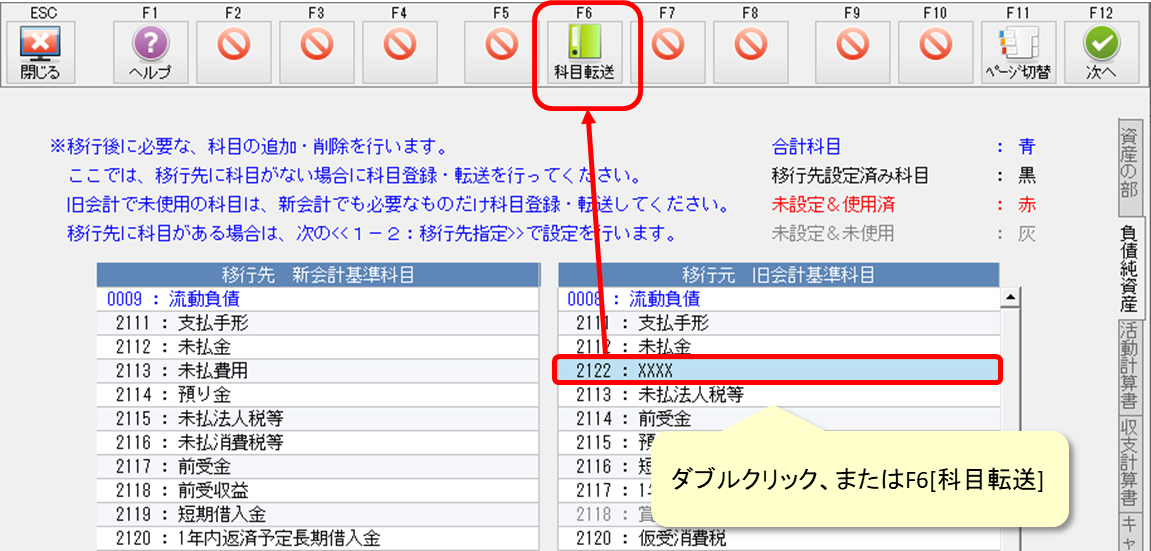Click scroll-up arrow of 移行元 list
This screenshot has height=551, width=1151.
(x=1010, y=297)
